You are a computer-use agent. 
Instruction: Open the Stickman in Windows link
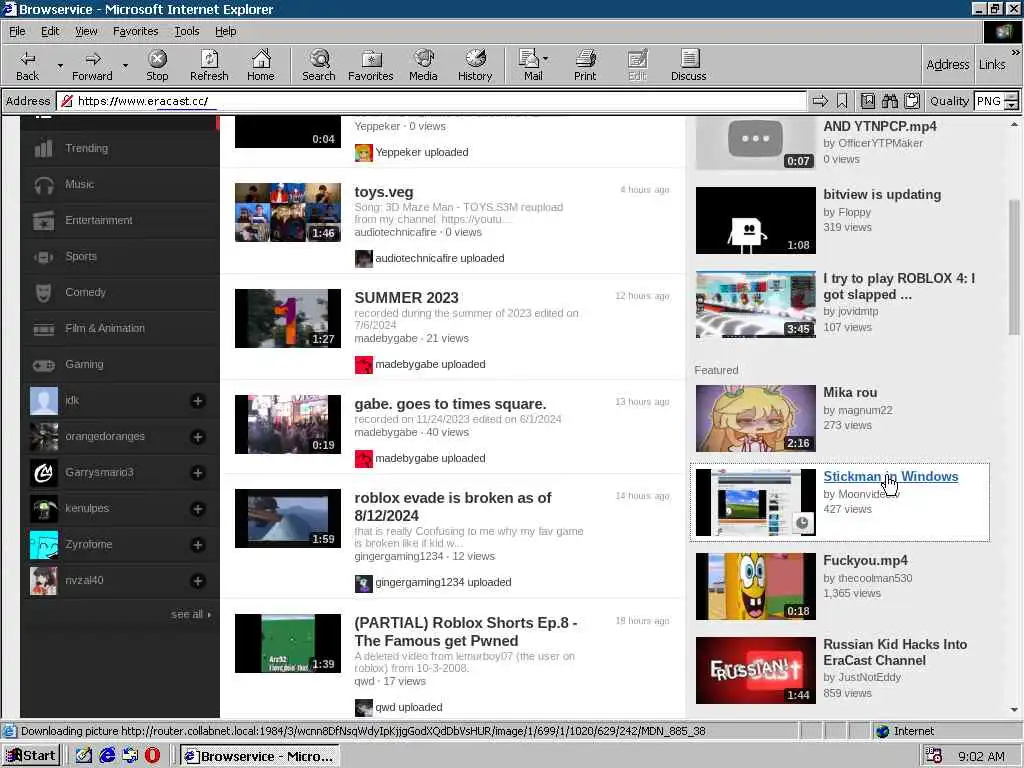tap(890, 476)
